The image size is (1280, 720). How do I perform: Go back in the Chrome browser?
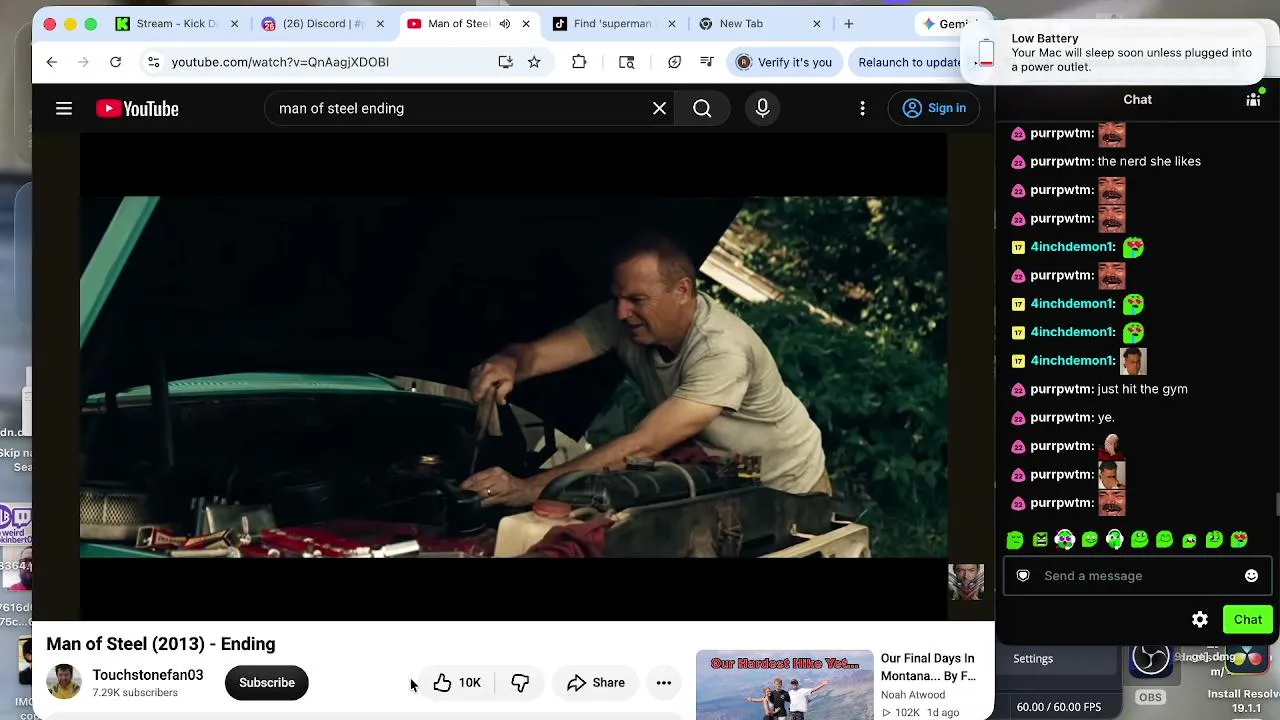52,62
